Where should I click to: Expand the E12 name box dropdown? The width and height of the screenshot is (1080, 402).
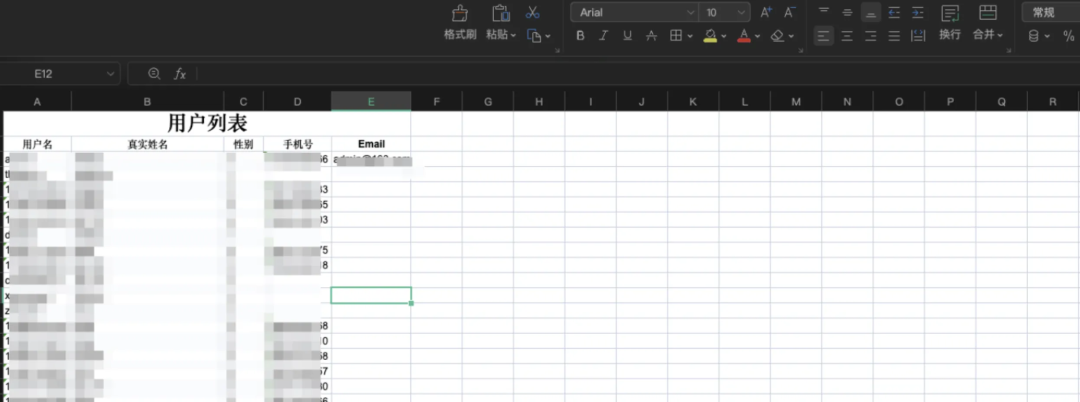click(x=109, y=74)
